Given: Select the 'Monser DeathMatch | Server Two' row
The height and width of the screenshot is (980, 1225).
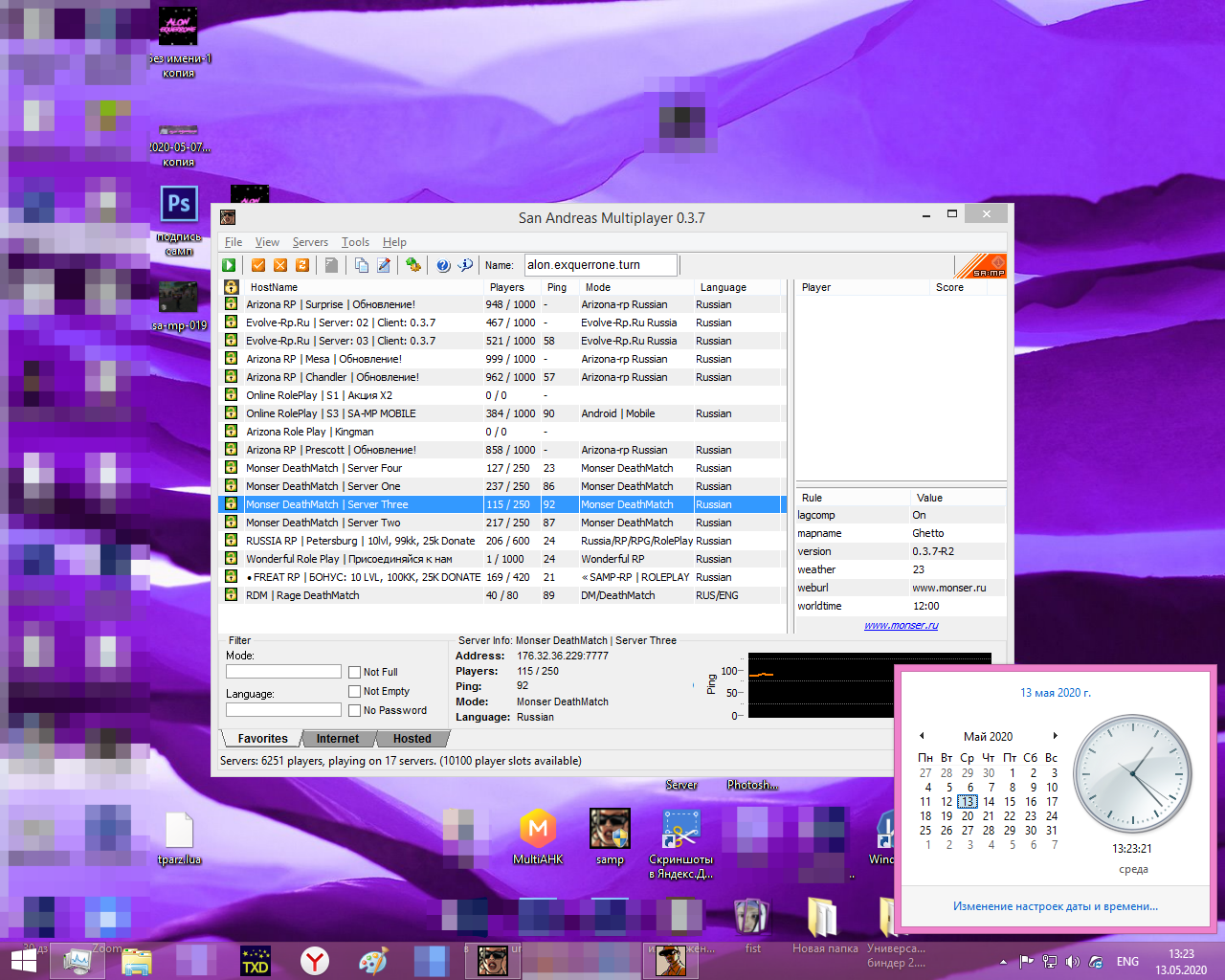Looking at the screenshot, I should coord(503,523).
